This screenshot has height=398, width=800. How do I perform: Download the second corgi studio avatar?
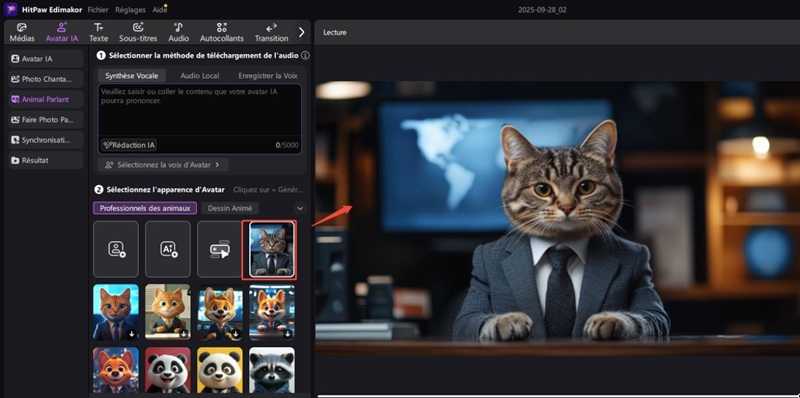point(288,334)
